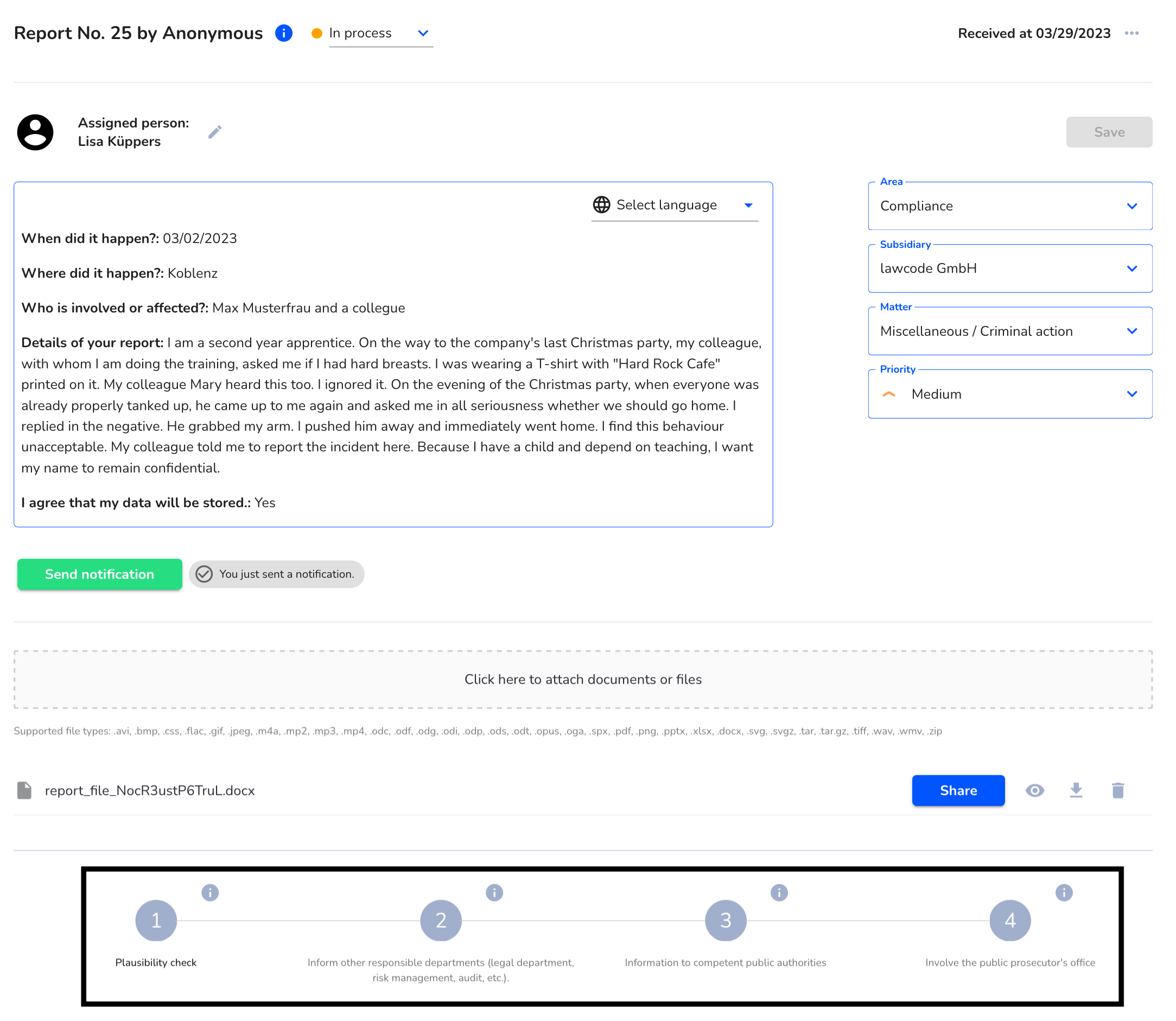
Task: Click the share icon on report file
Action: [x=958, y=791]
